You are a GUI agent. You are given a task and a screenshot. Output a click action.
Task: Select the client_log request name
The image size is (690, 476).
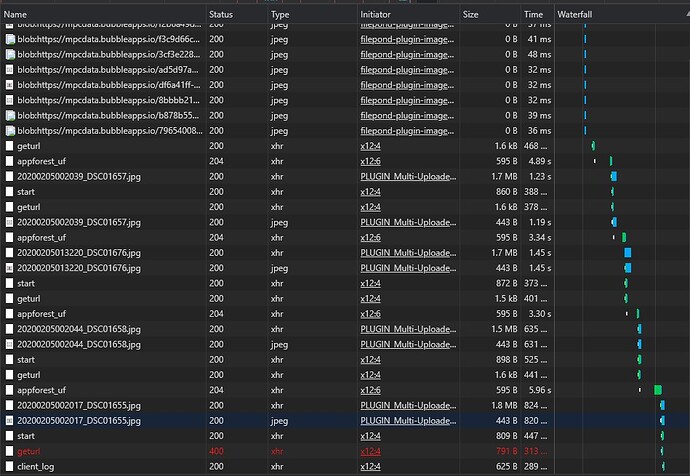coord(36,466)
